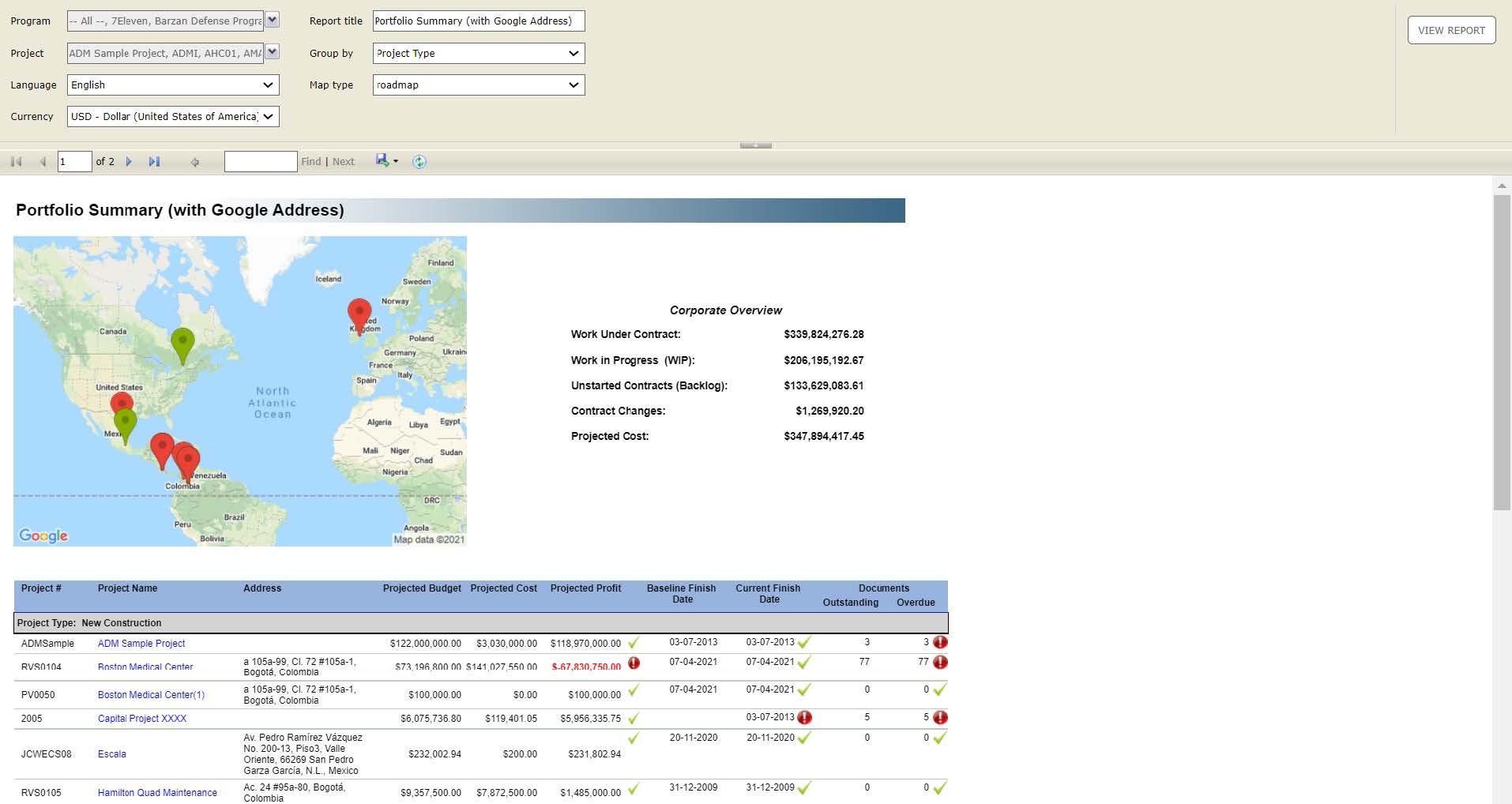The height and width of the screenshot is (804, 1512).
Task: Go to the first report page
Action: click(x=14, y=161)
